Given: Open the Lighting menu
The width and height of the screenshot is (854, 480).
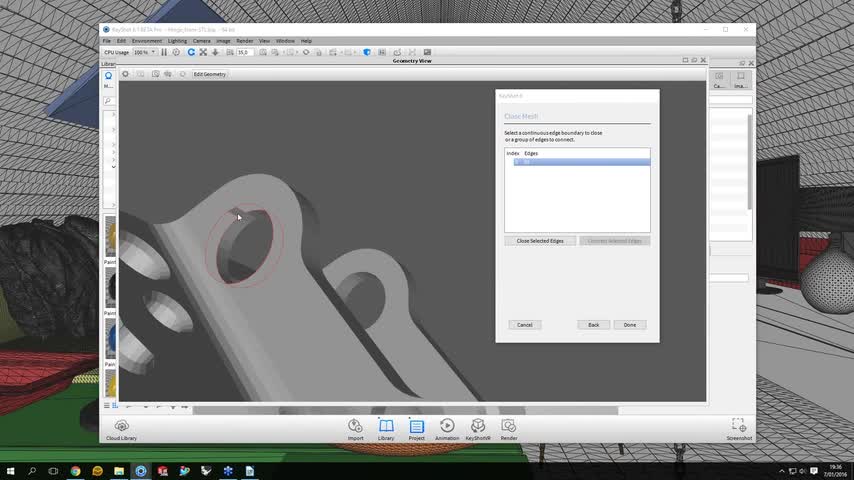Looking at the screenshot, I should (177, 41).
